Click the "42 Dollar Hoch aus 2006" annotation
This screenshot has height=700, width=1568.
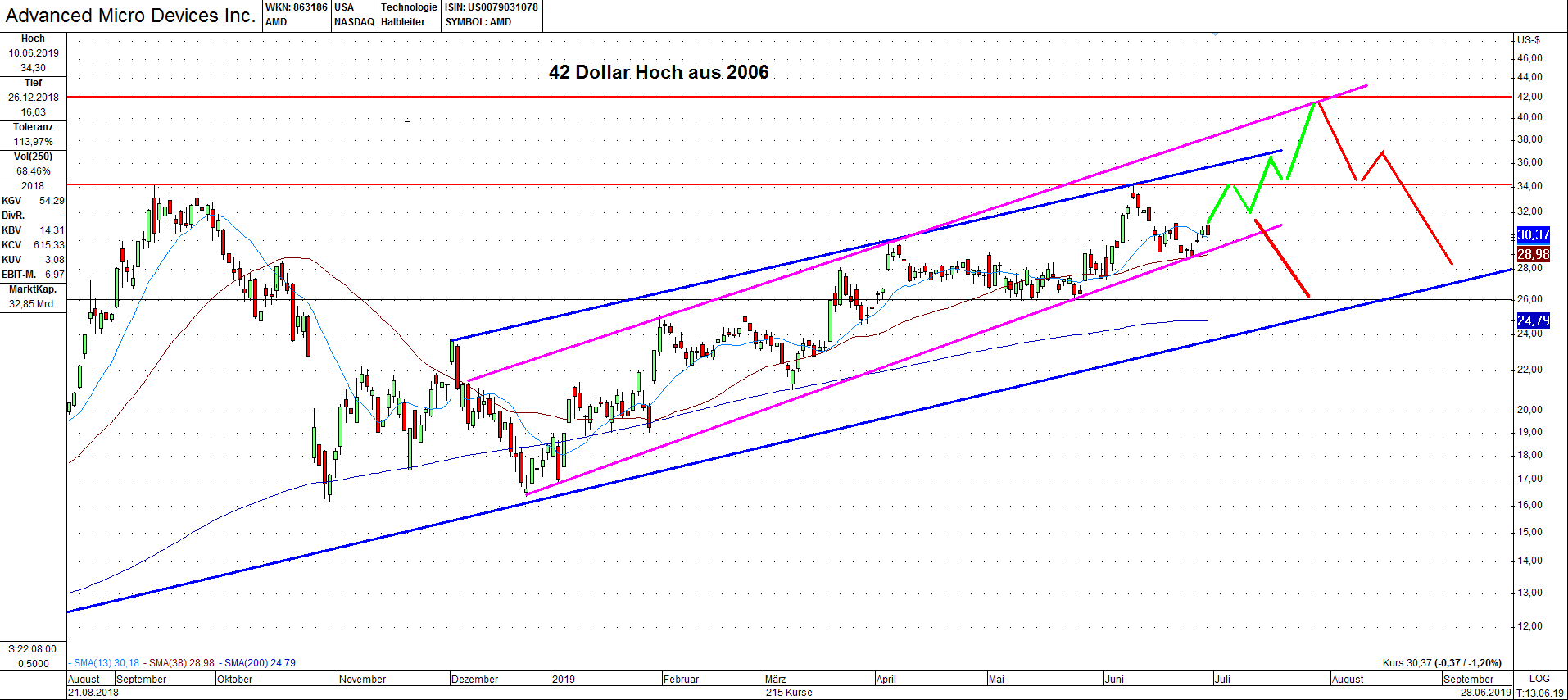[659, 72]
